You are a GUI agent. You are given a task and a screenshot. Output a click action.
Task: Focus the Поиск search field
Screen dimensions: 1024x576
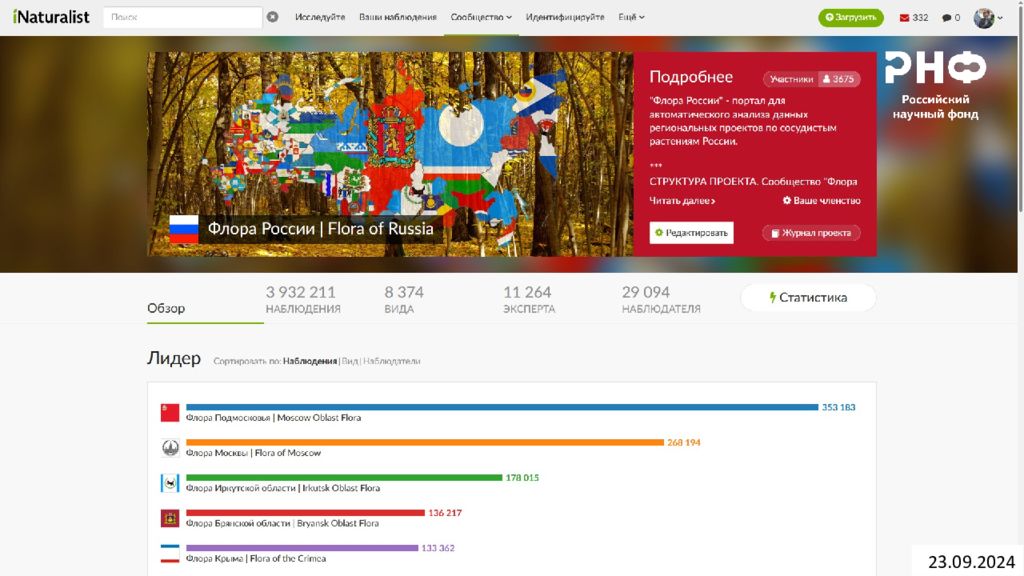tap(182, 17)
